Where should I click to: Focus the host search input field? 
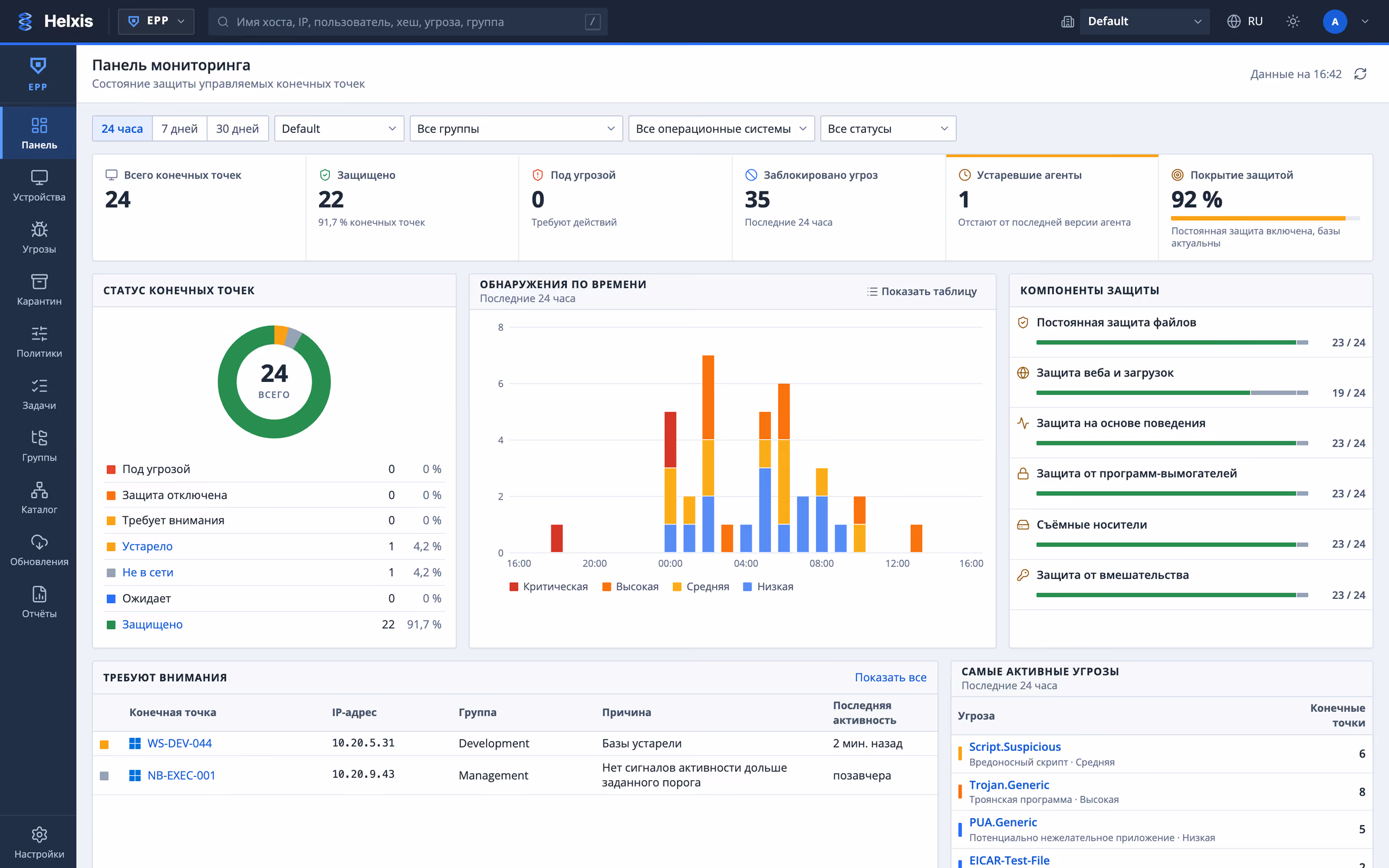(408, 21)
